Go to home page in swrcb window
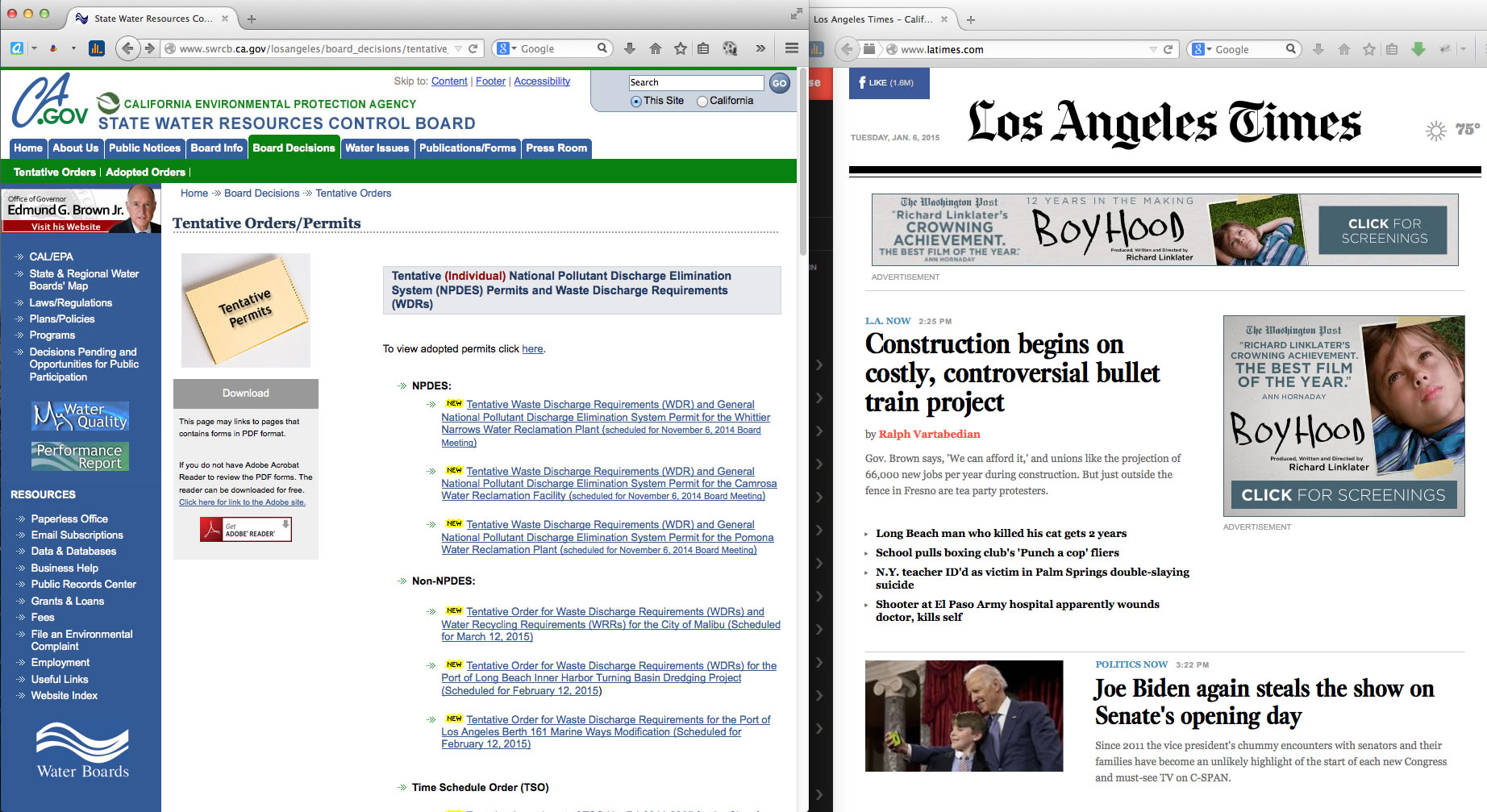This screenshot has height=812, width=1487. (x=656, y=48)
